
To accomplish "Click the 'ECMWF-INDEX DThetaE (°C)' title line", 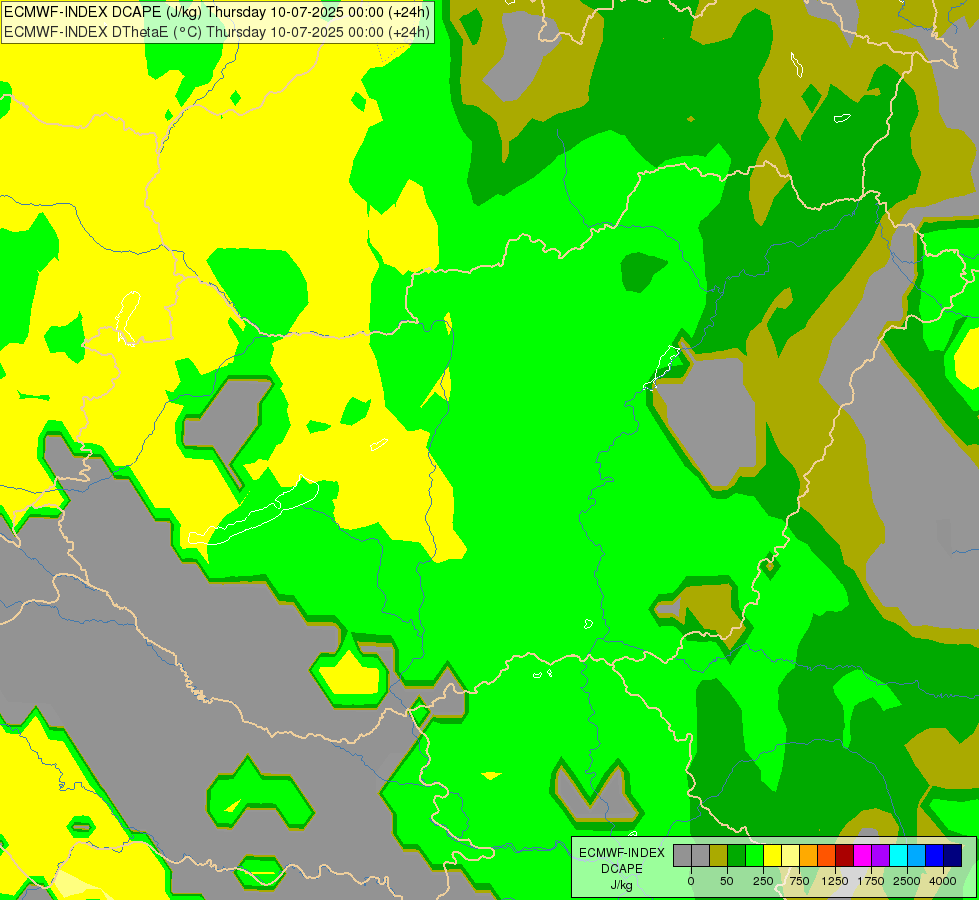I will [x=217, y=31].
